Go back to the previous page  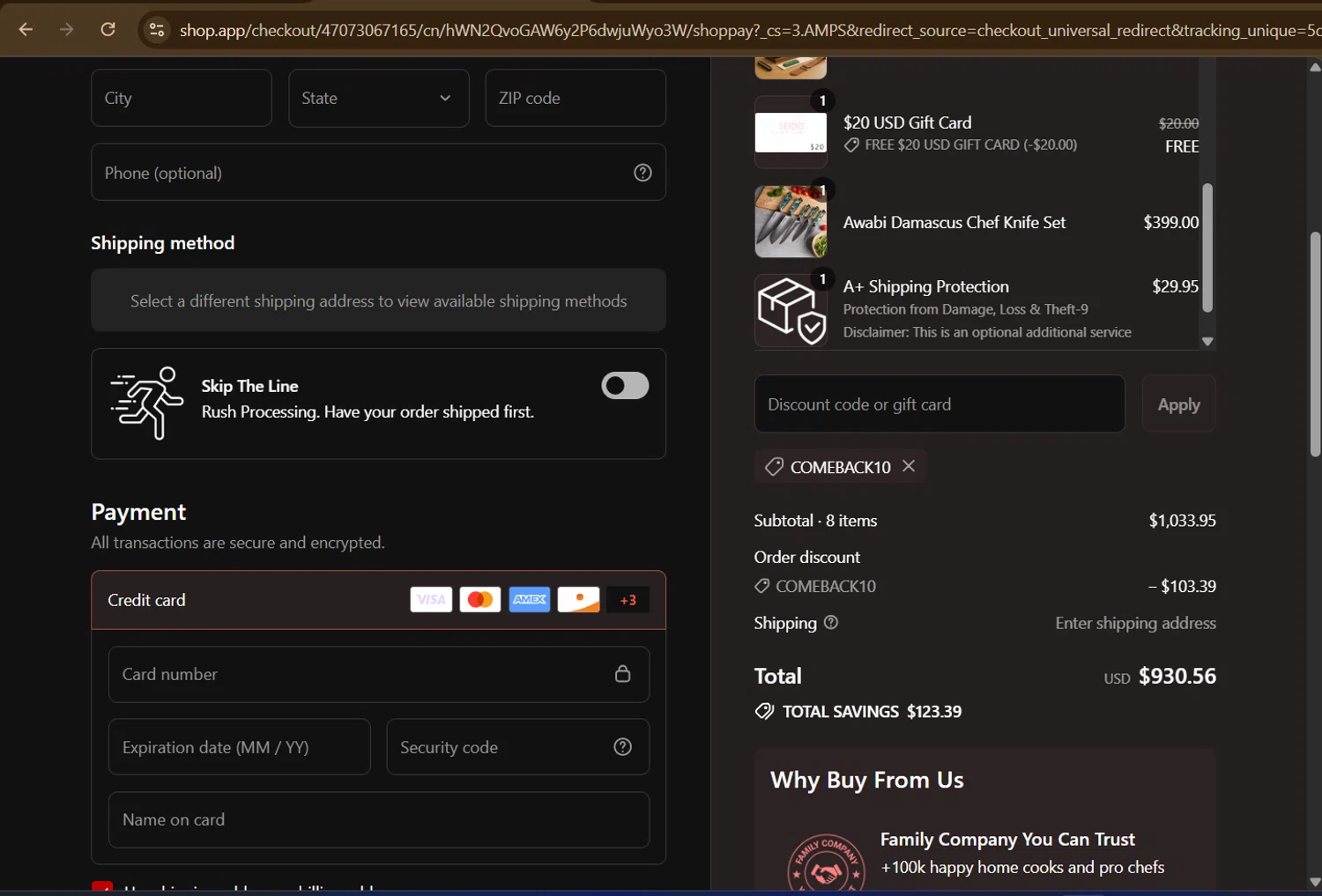(x=26, y=29)
